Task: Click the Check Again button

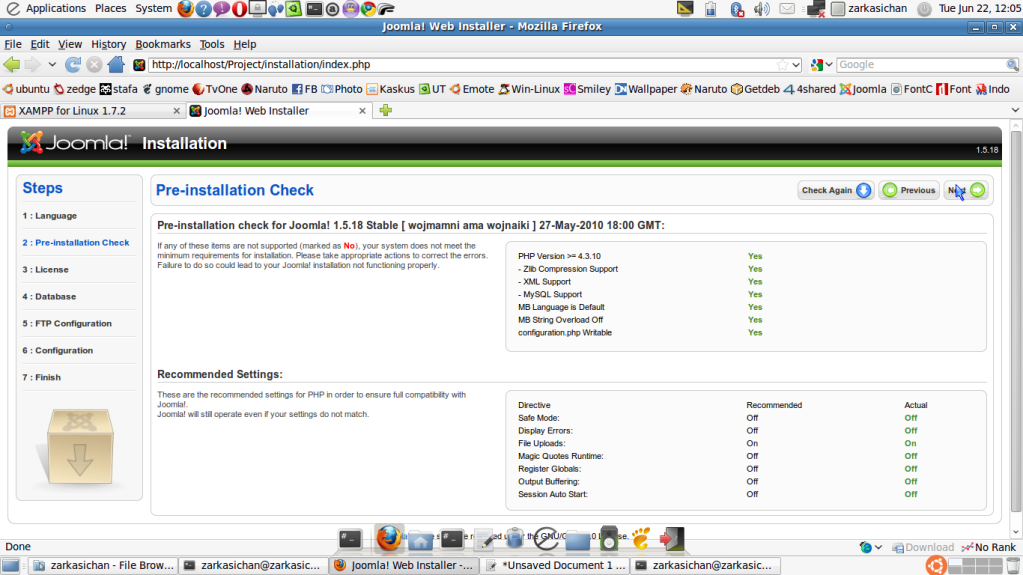Action: coord(836,190)
